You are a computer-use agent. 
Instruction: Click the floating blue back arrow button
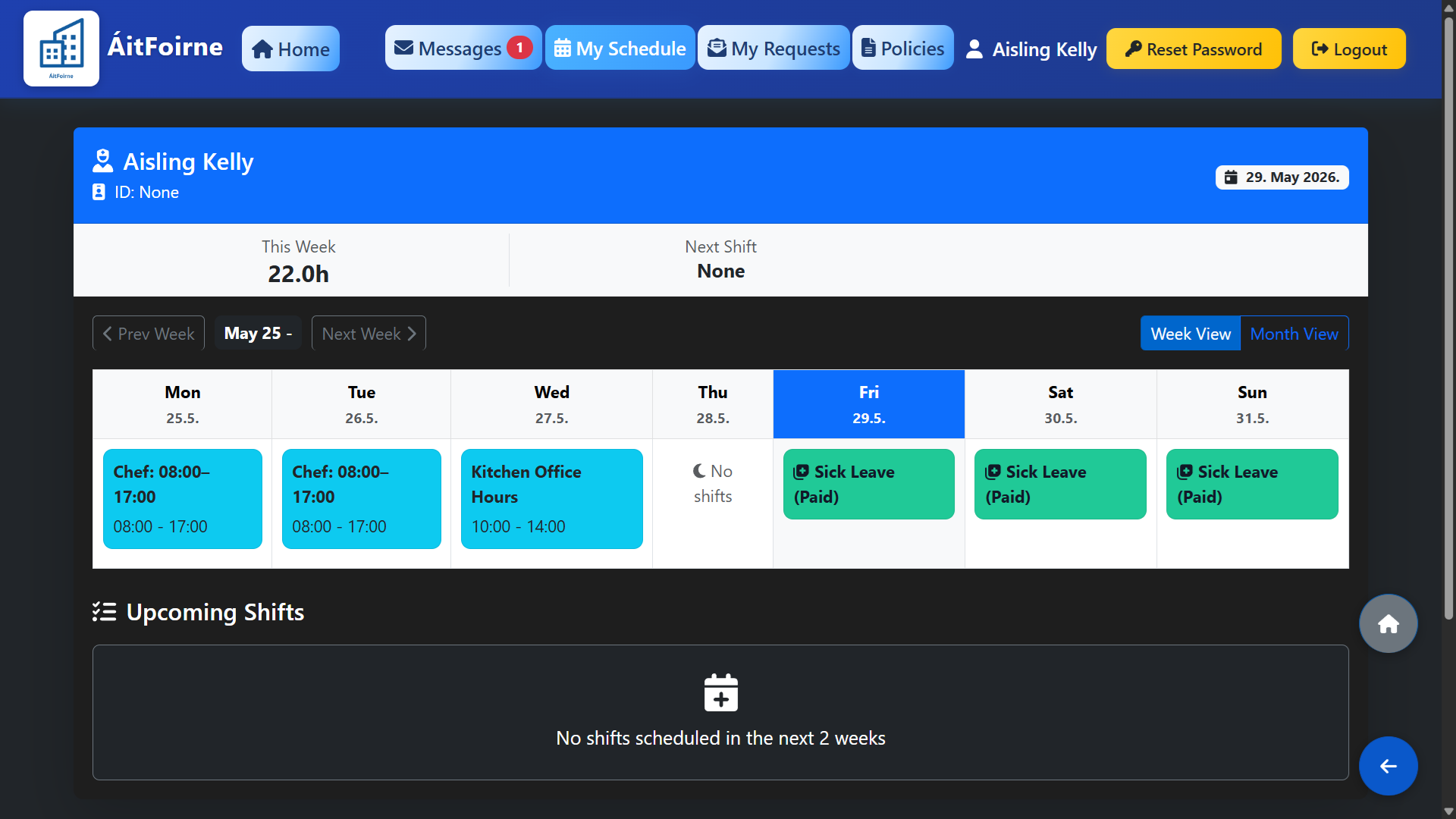(x=1388, y=766)
